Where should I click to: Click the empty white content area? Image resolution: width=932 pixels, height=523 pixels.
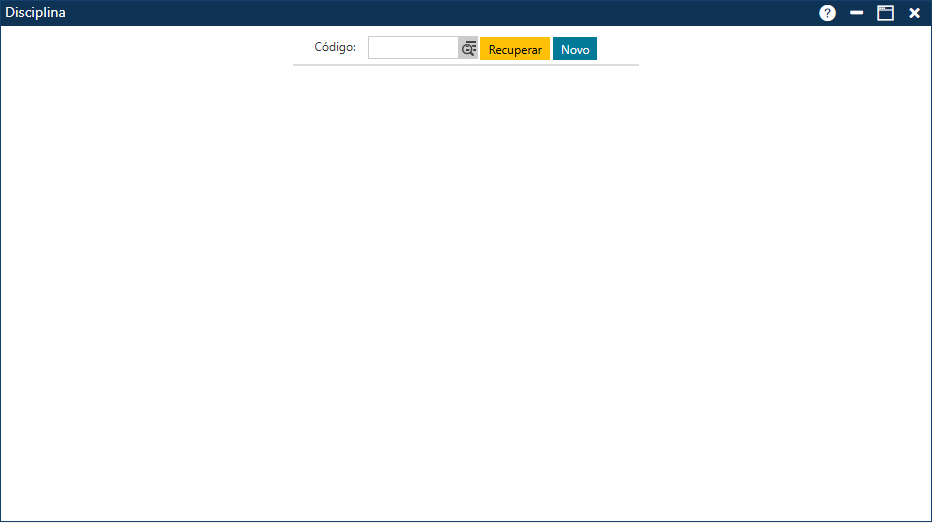(x=465, y=290)
